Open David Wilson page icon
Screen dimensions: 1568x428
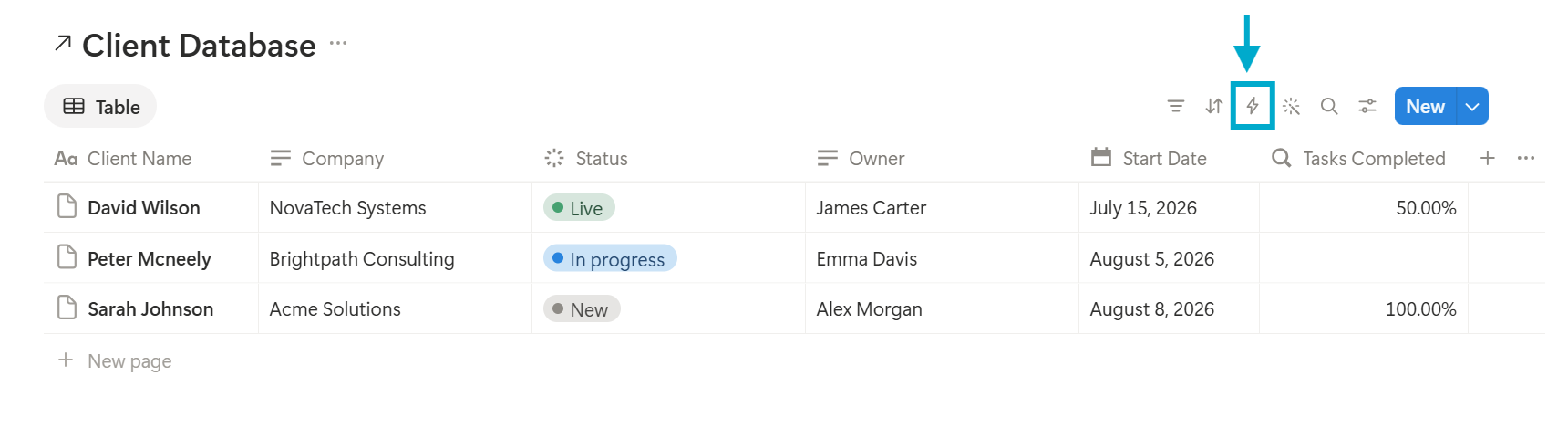(67, 206)
